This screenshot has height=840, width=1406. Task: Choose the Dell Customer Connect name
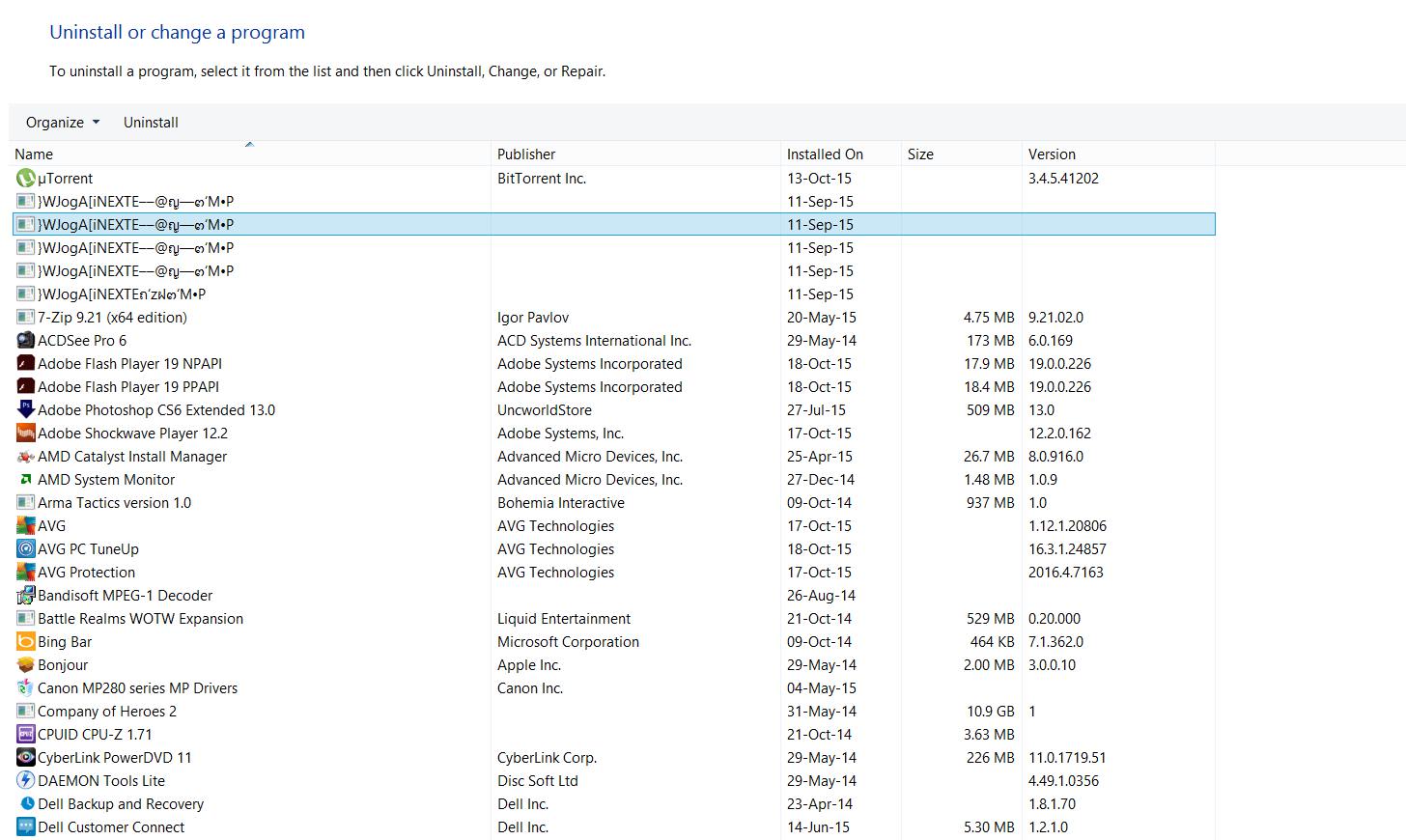[111, 827]
